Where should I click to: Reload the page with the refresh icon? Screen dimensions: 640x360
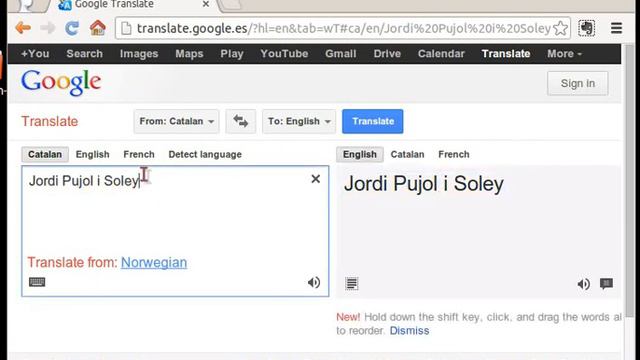(x=72, y=28)
